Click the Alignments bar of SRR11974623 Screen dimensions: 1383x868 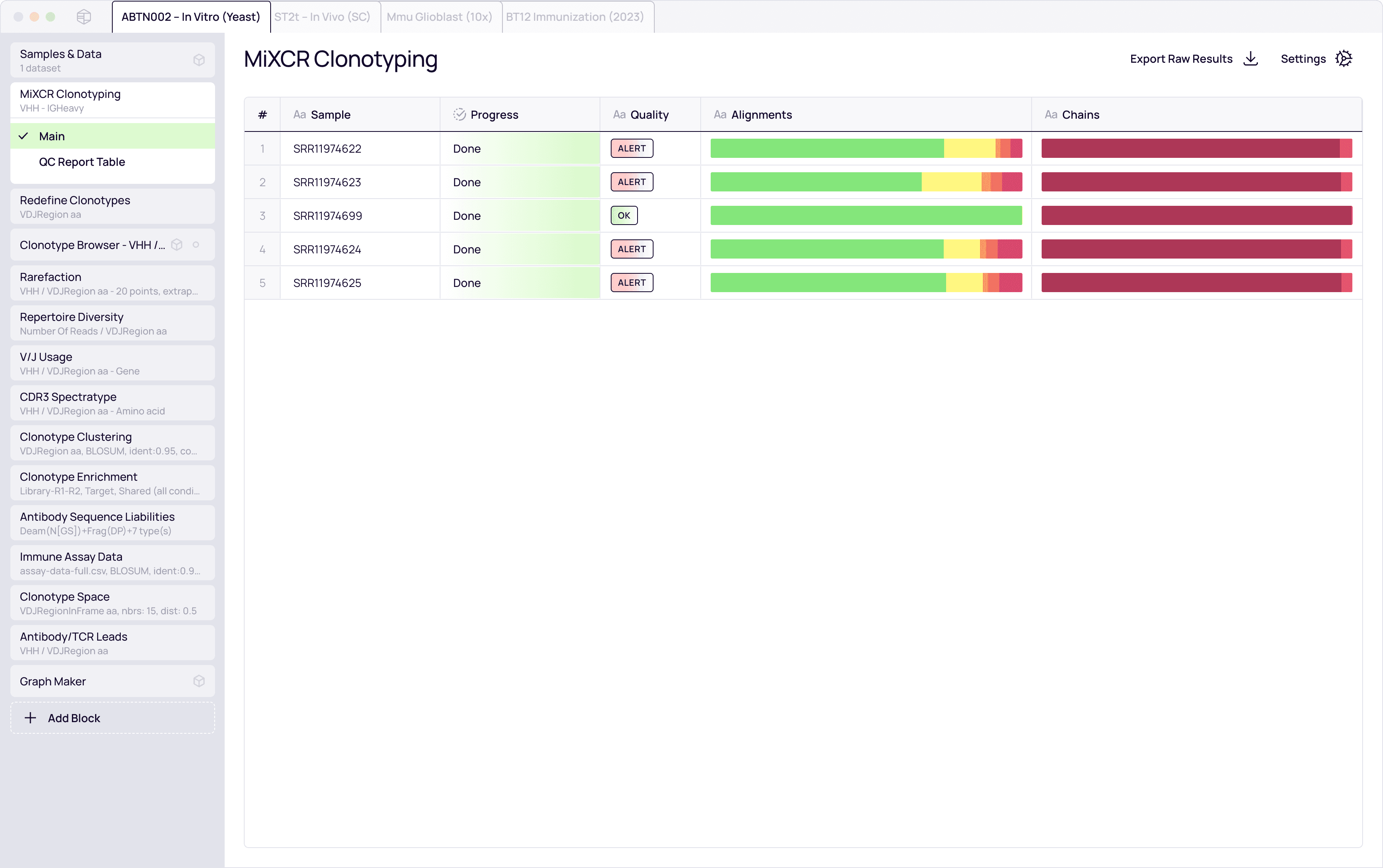pos(866,183)
